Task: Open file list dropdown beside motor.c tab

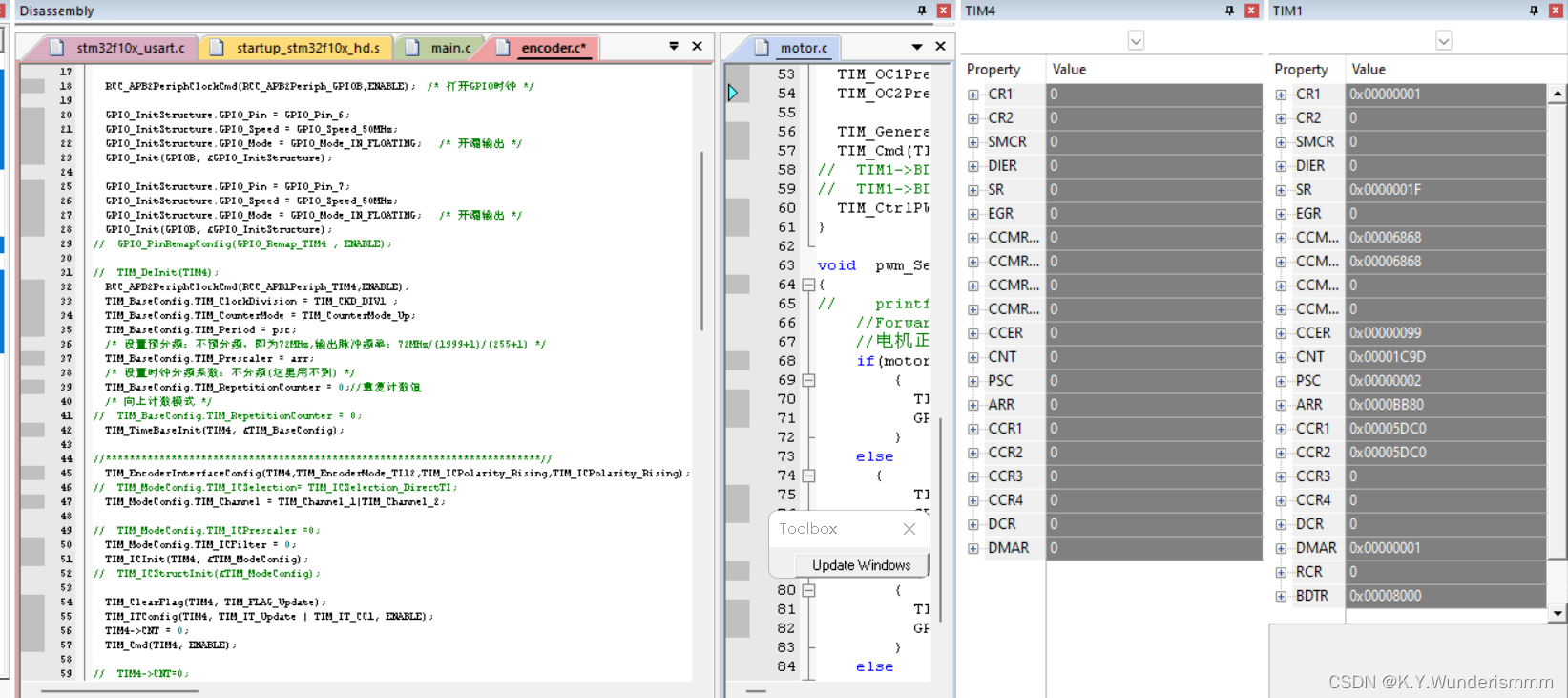Action: [x=917, y=46]
